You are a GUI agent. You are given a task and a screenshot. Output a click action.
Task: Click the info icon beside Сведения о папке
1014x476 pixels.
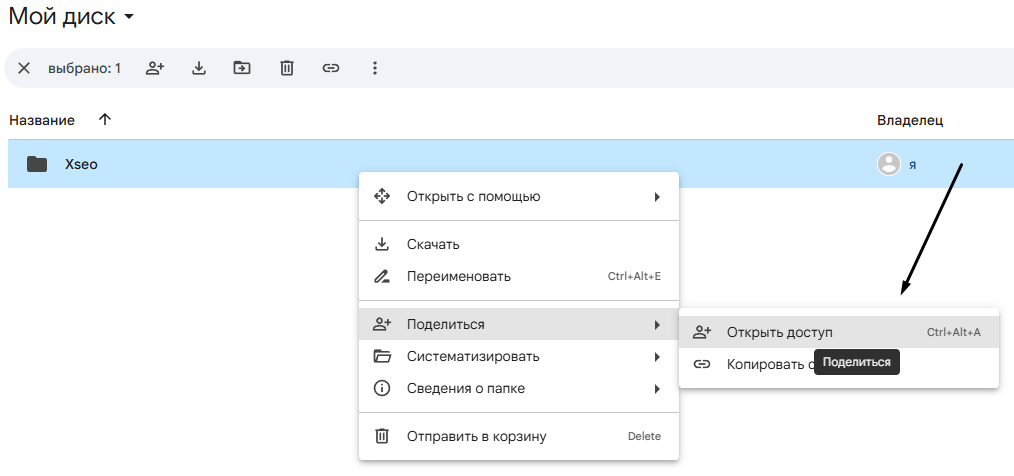coord(382,389)
